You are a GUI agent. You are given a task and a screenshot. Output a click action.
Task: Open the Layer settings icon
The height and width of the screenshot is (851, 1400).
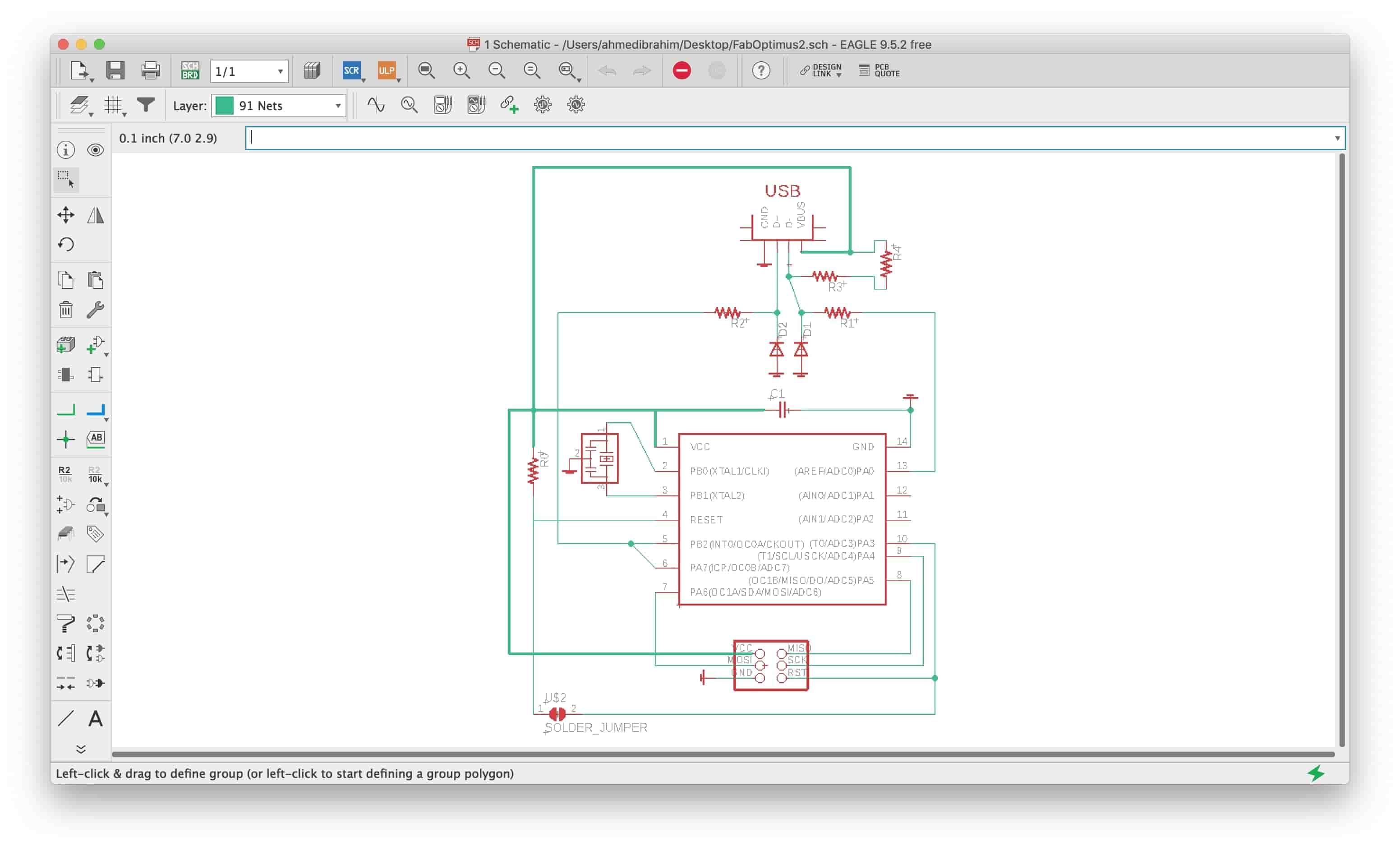(81, 105)
